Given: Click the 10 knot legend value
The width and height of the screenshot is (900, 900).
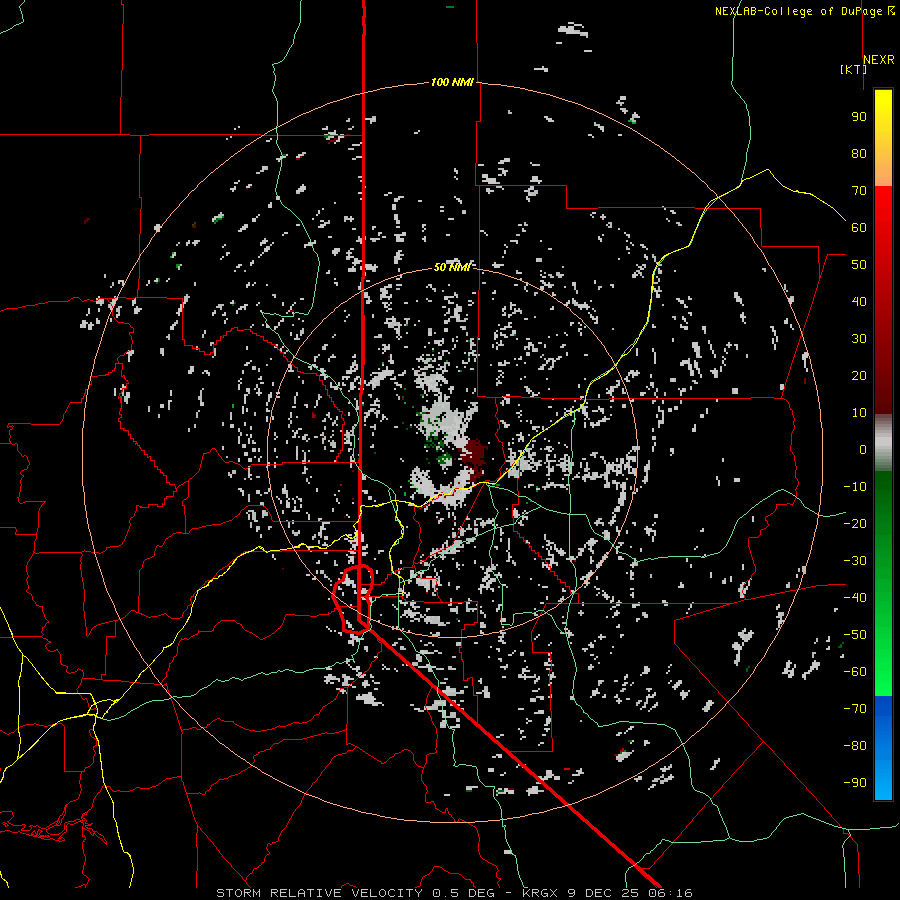Looking at the screenshot, I should [859, 413].
